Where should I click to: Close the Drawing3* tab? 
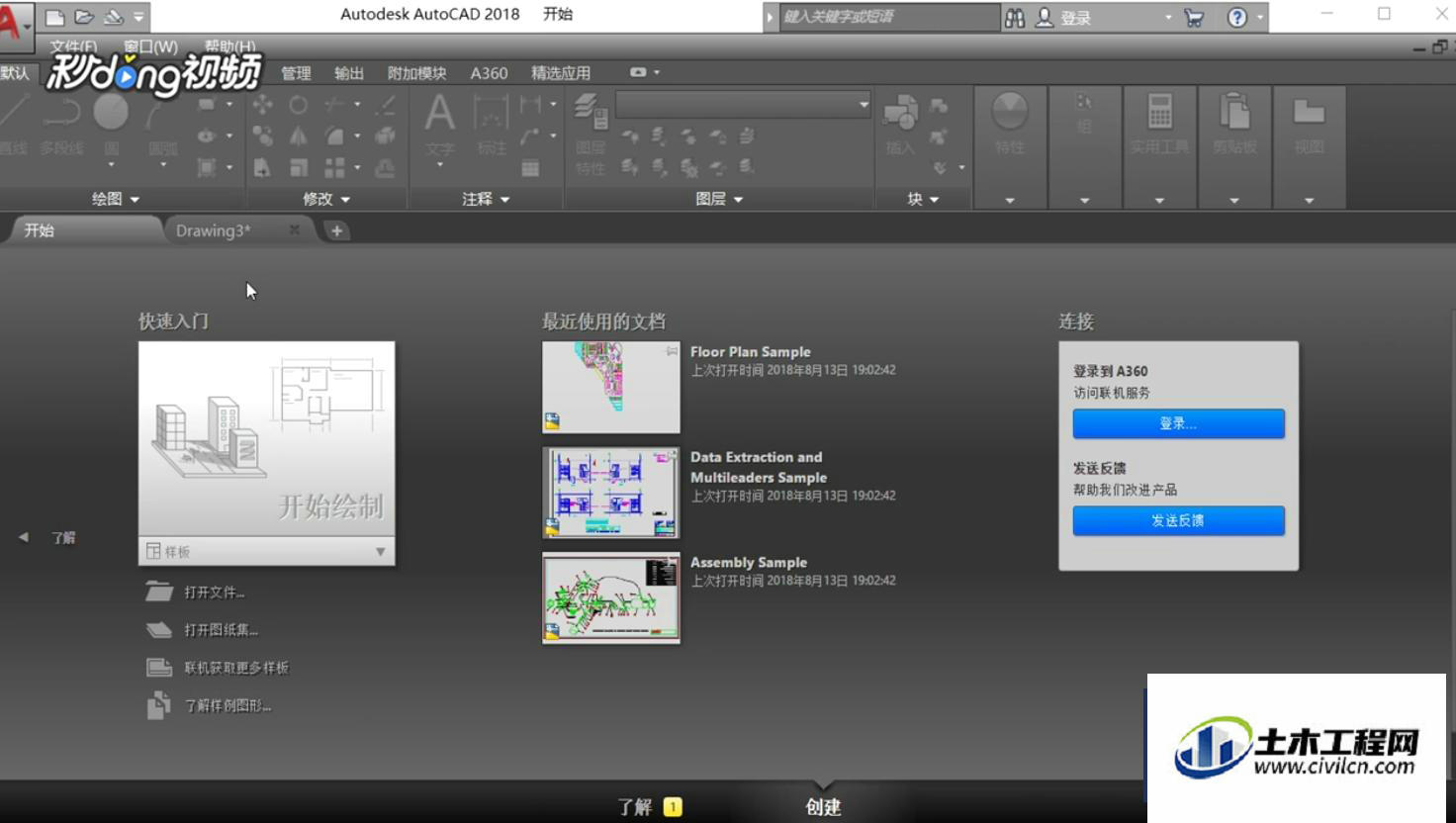coord(294,229)
